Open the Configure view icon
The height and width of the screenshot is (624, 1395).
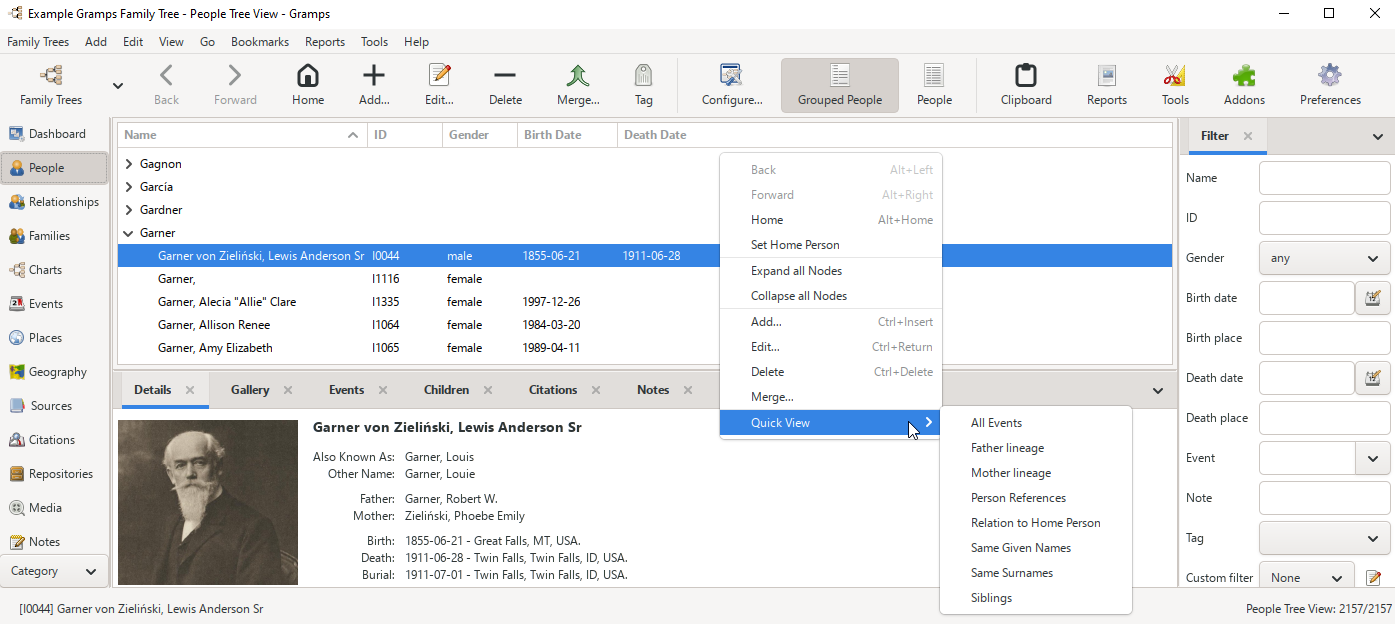click(x=731, y=76)
